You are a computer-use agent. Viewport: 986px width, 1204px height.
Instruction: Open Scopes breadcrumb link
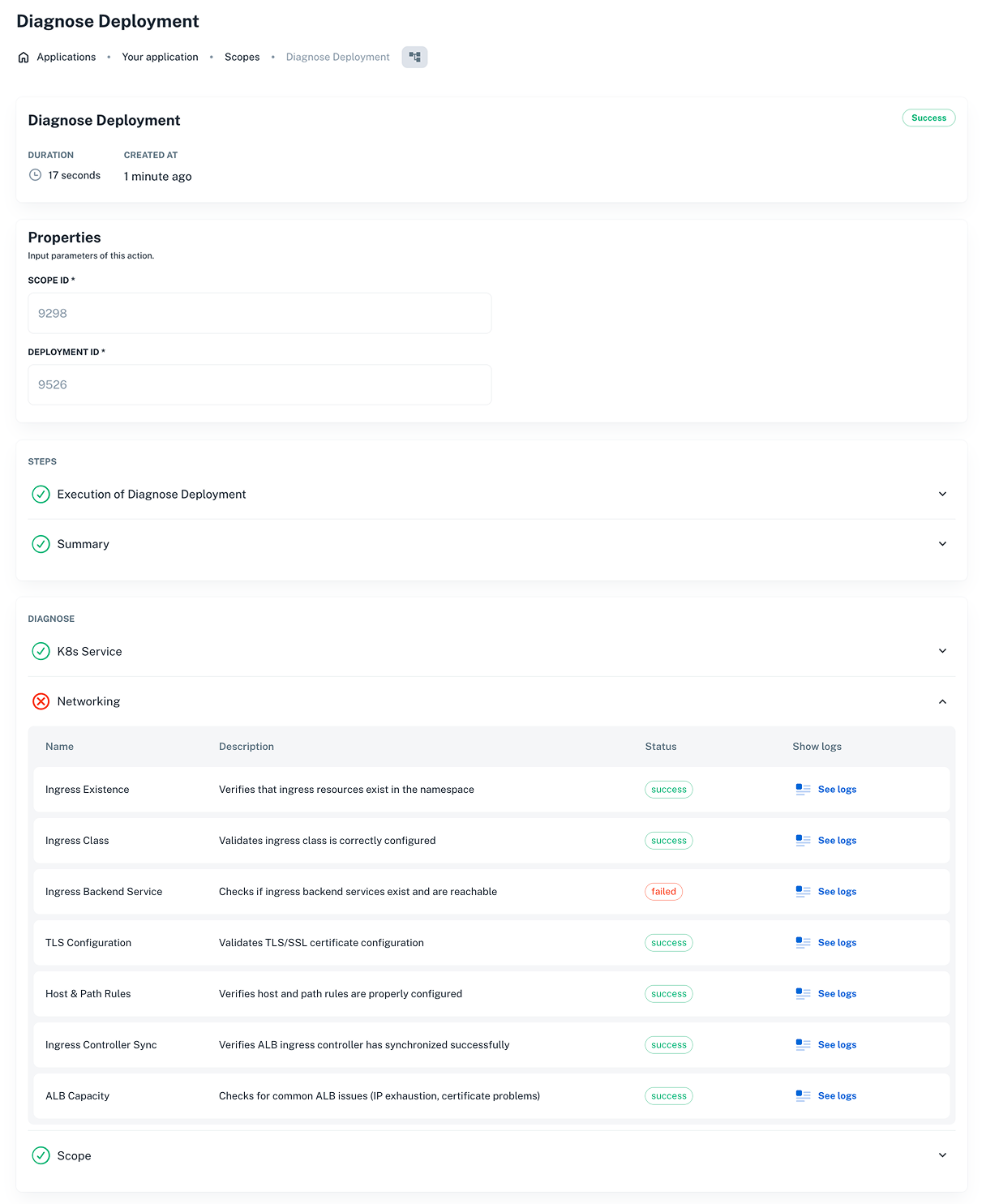pos(242,58)
